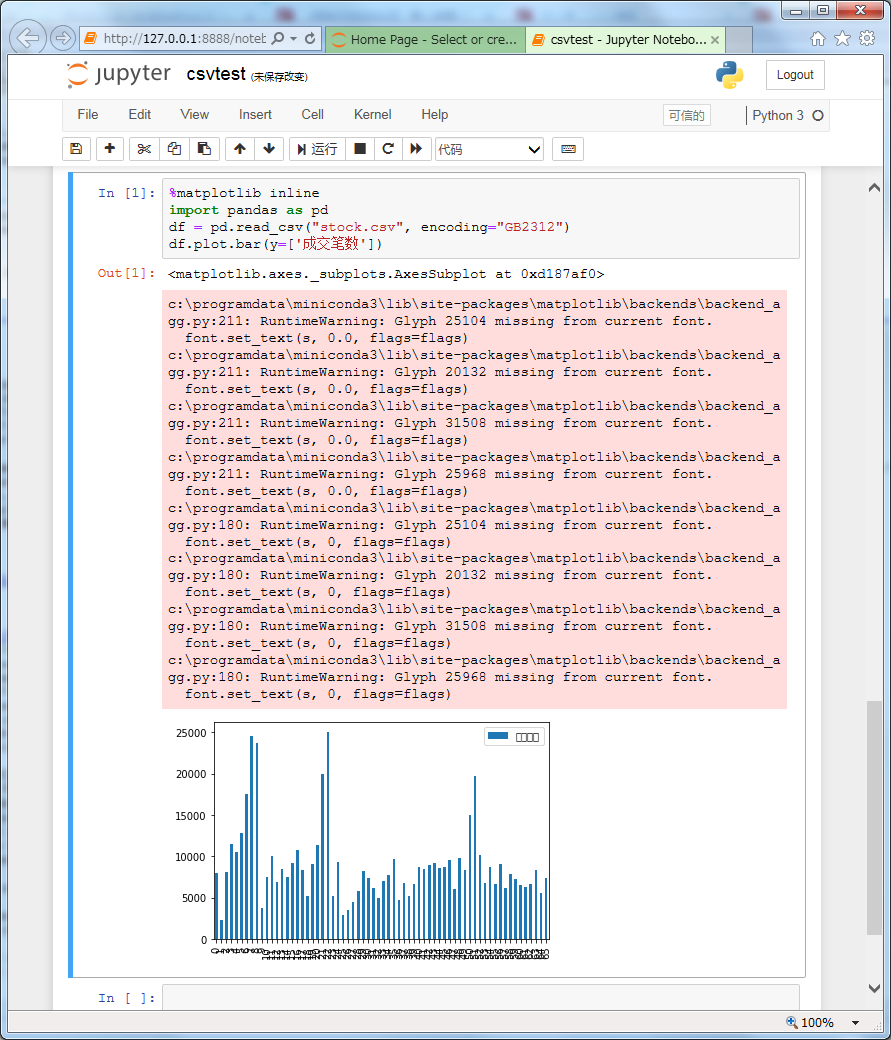Viewport: 891px width, 1040px height.
Task: Cut the selected cell using the scissors icon
Action: 143,148
